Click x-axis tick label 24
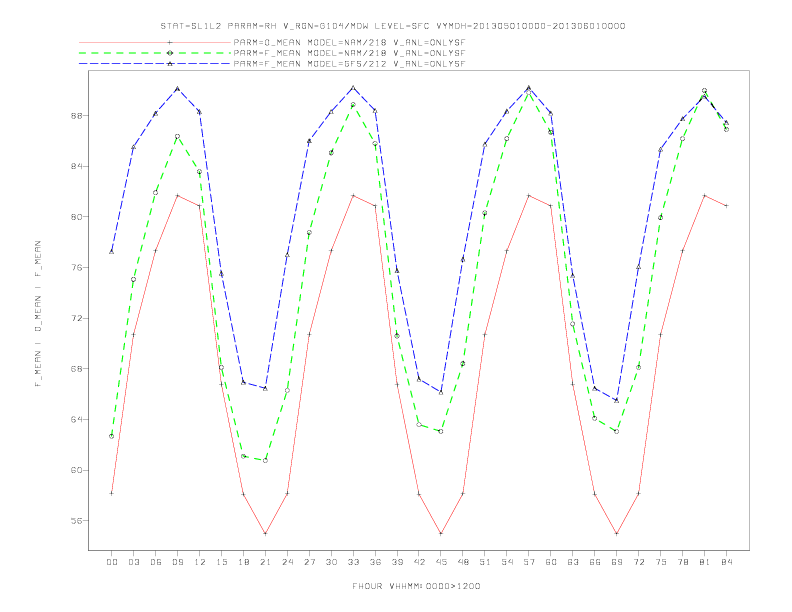792x612 pixels. click(x=287, y=562)
